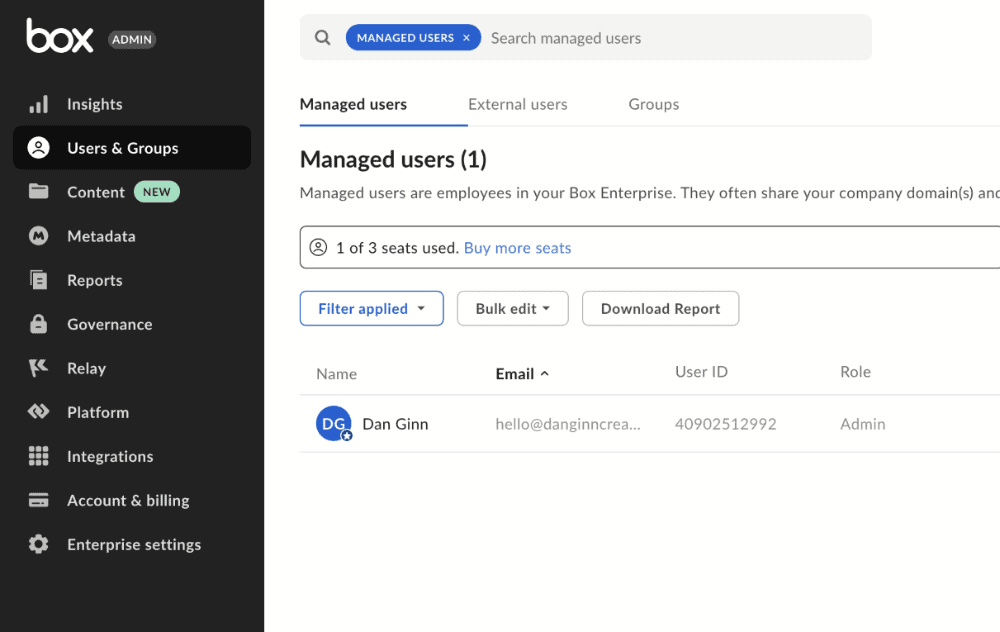Image resolution: width=1000 pixels, height=632 pixels.
Task: Open the Filter applied dropdown
Action: pyautogui.click(x=372, y=309)
